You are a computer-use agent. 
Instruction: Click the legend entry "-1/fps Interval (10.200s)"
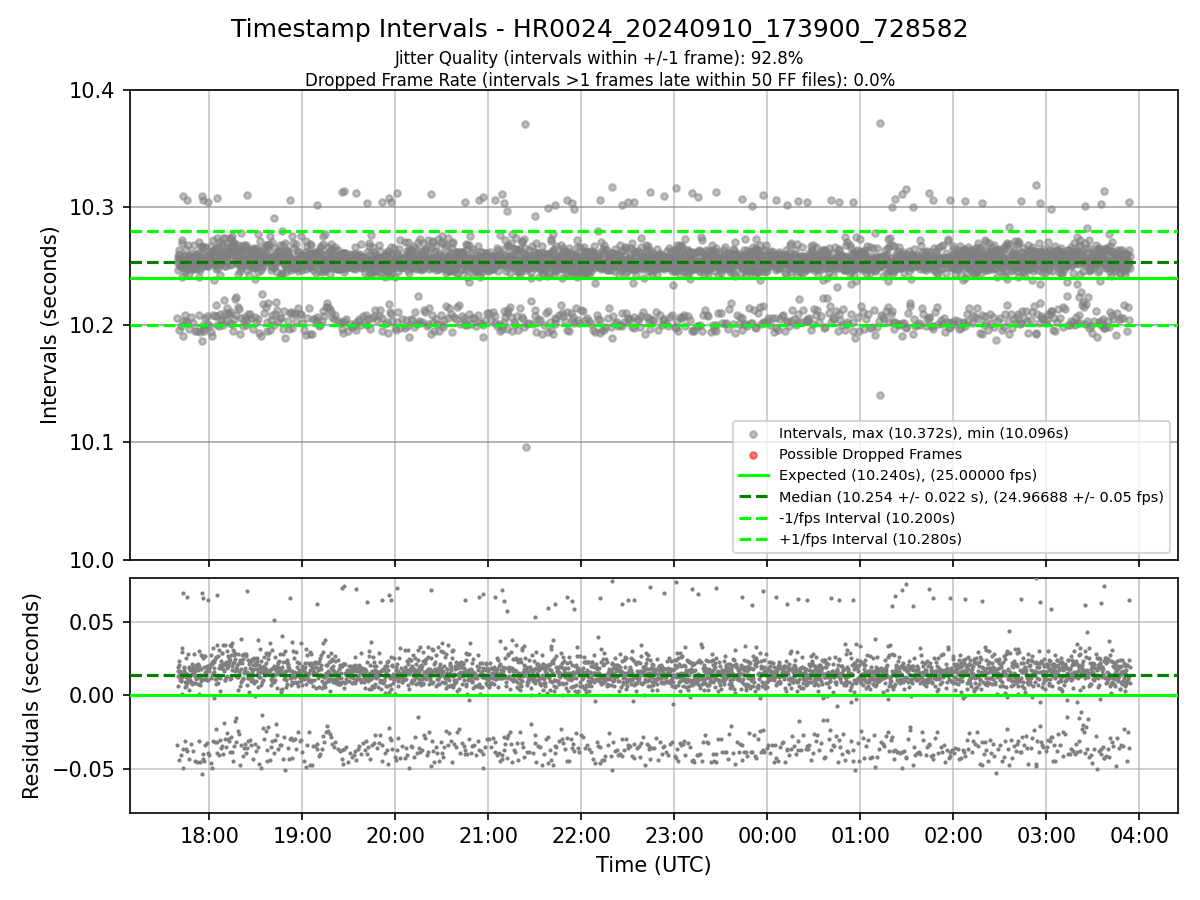point(866,518)
